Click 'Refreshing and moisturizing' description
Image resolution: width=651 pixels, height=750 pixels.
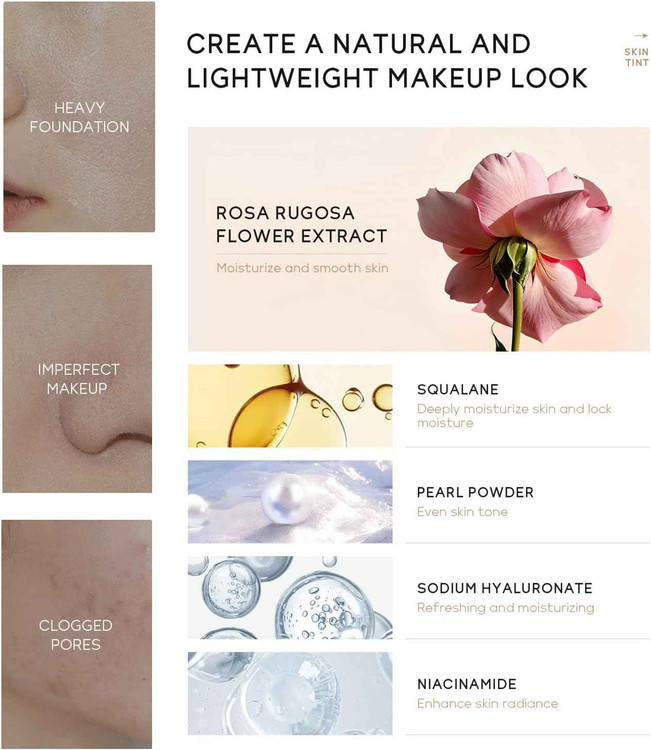click(x=506, y=608)
